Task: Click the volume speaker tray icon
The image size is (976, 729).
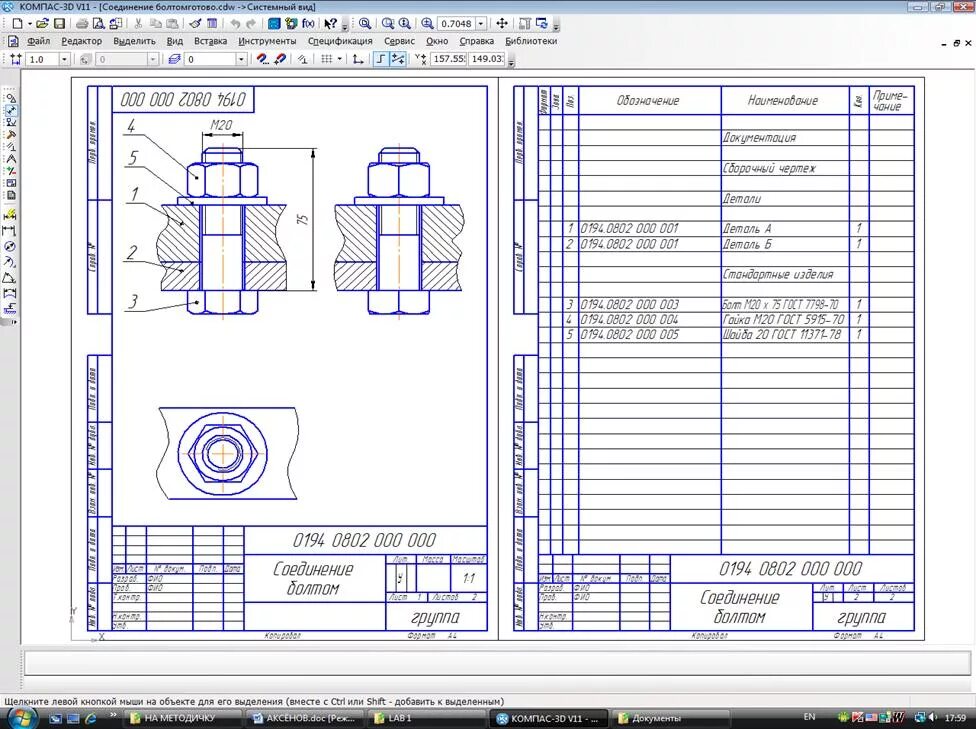Action: click(932, 718)
